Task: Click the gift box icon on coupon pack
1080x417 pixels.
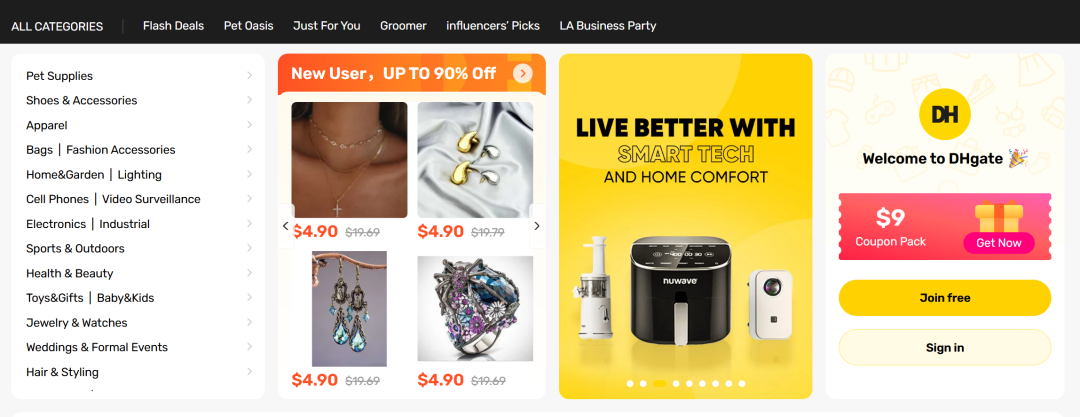Action: pyautogui.click(x=999, y=216)
